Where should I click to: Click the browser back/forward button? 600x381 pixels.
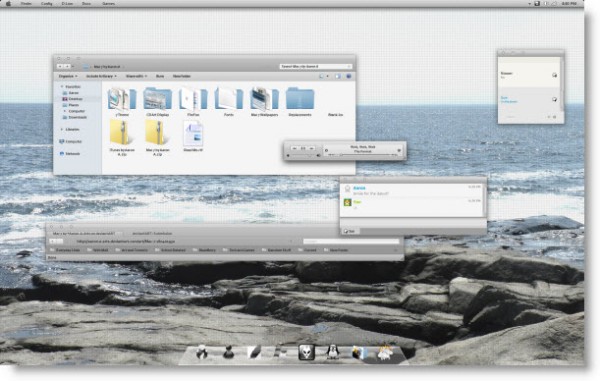(56, 241)
